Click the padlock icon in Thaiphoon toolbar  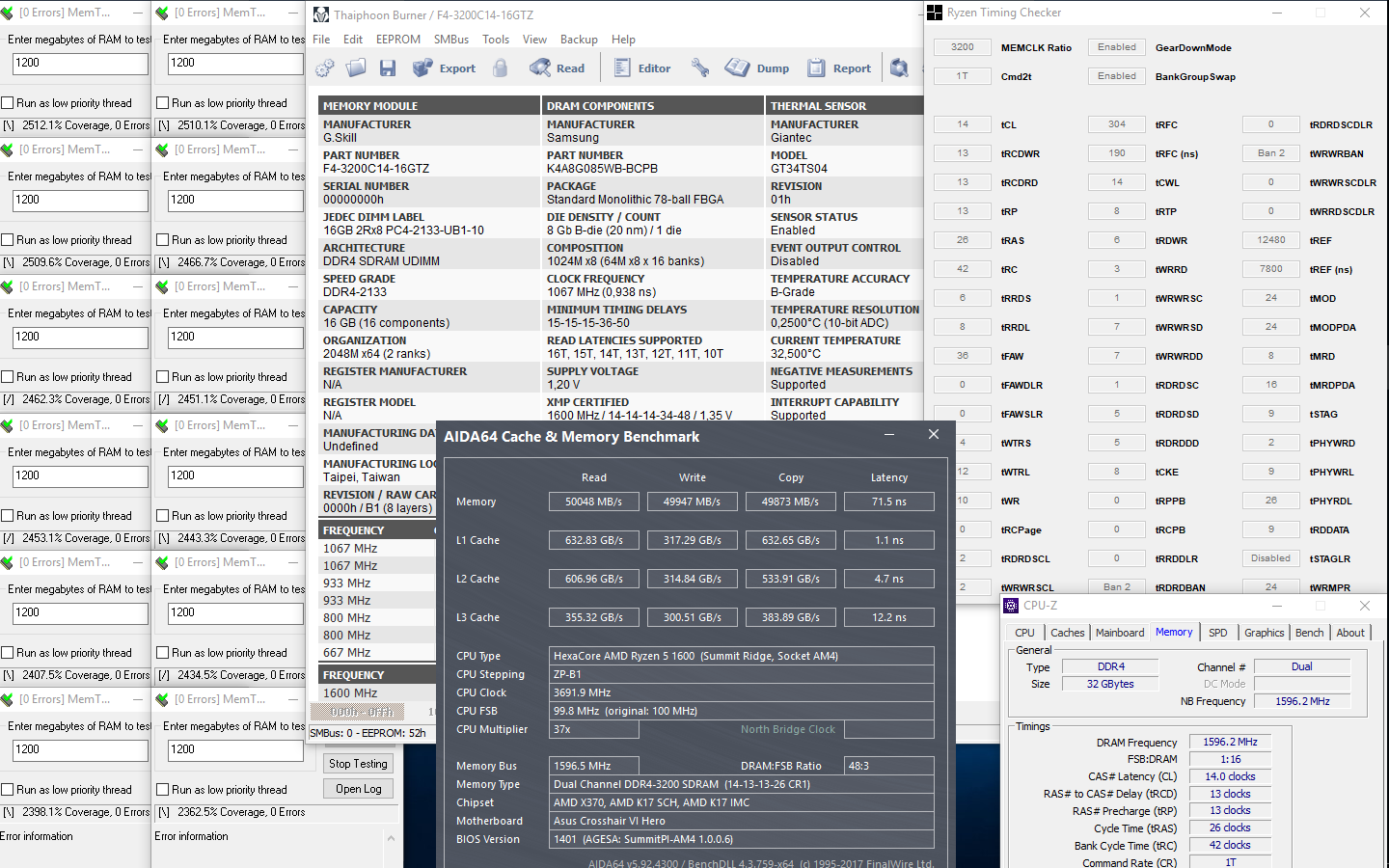click(x=500, y=68)
